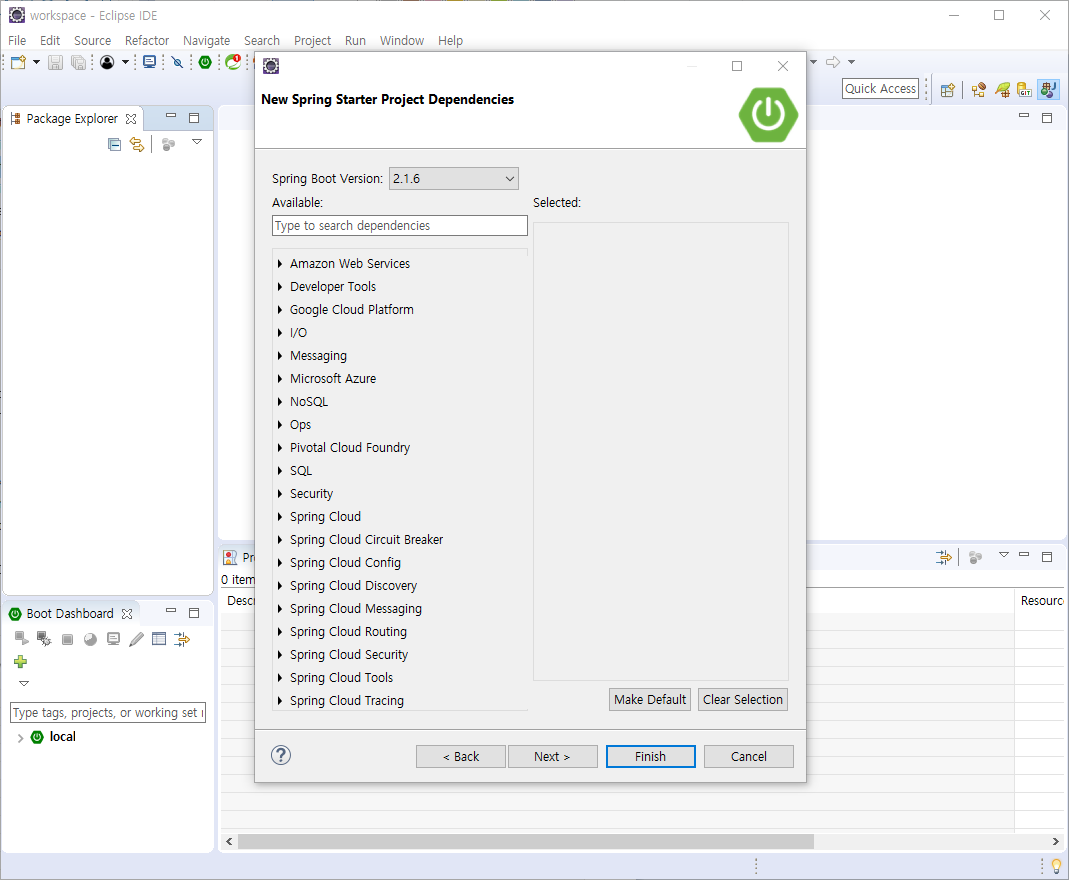Viewport: 1069px width, 880px height.
Task: Open the Boot Dashboard view menu triangle
Action: tap(24, 683)
